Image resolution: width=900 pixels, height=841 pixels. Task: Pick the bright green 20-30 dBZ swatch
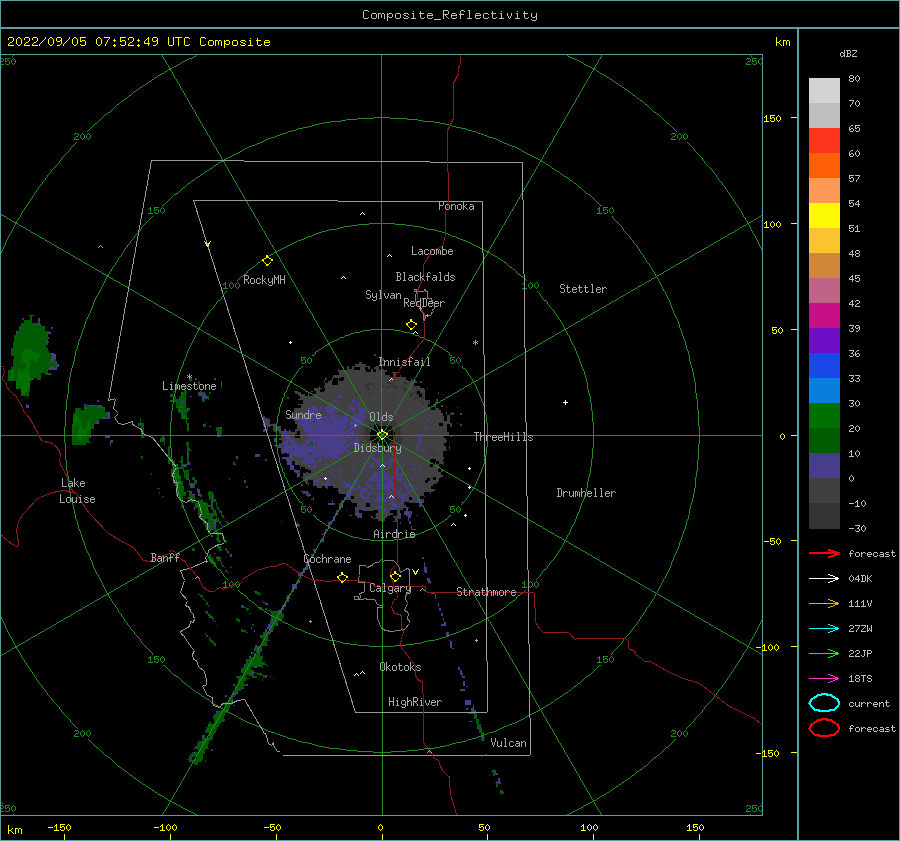[x=824, y=416]
